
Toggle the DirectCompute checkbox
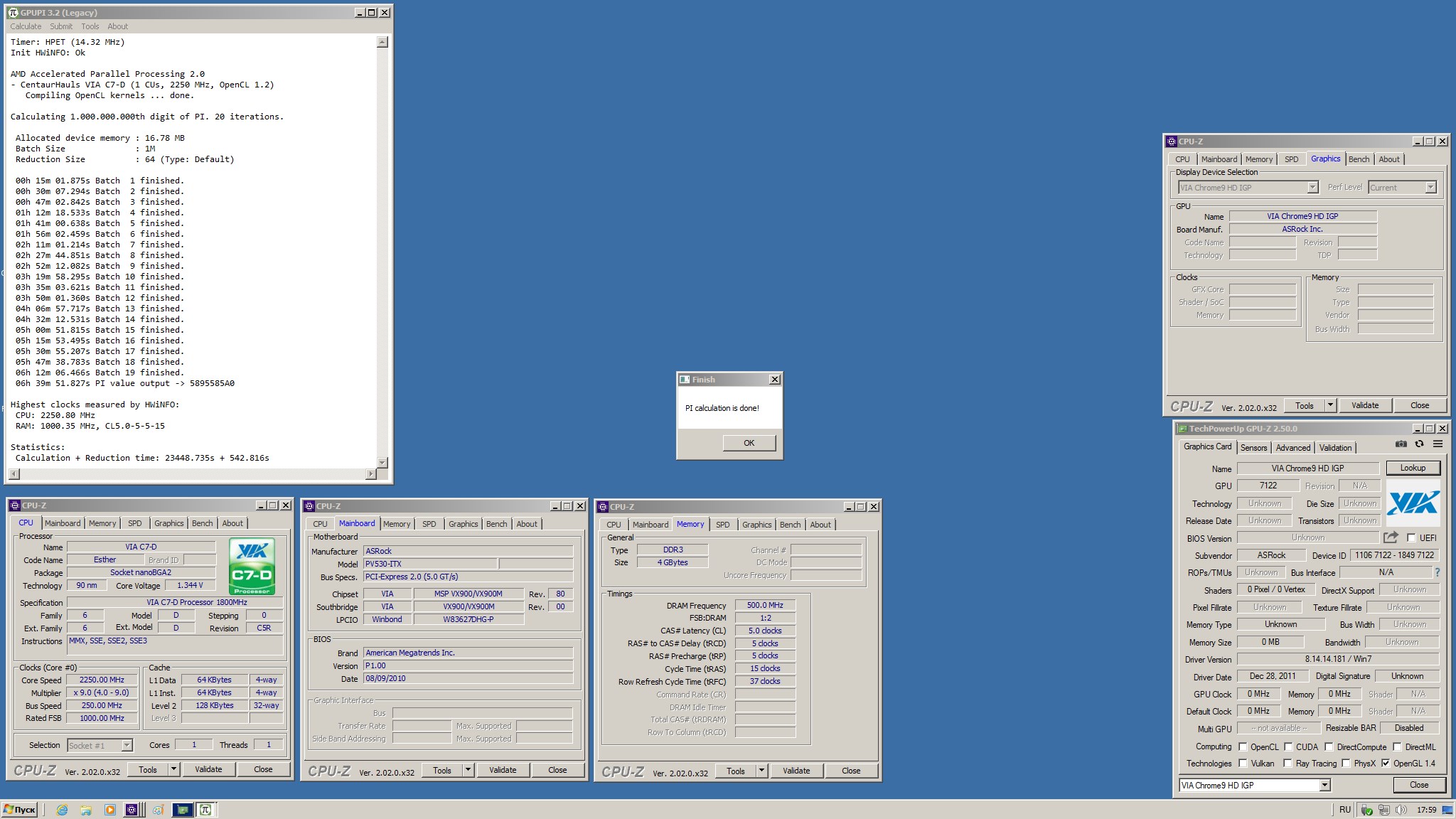[1329, 747]
